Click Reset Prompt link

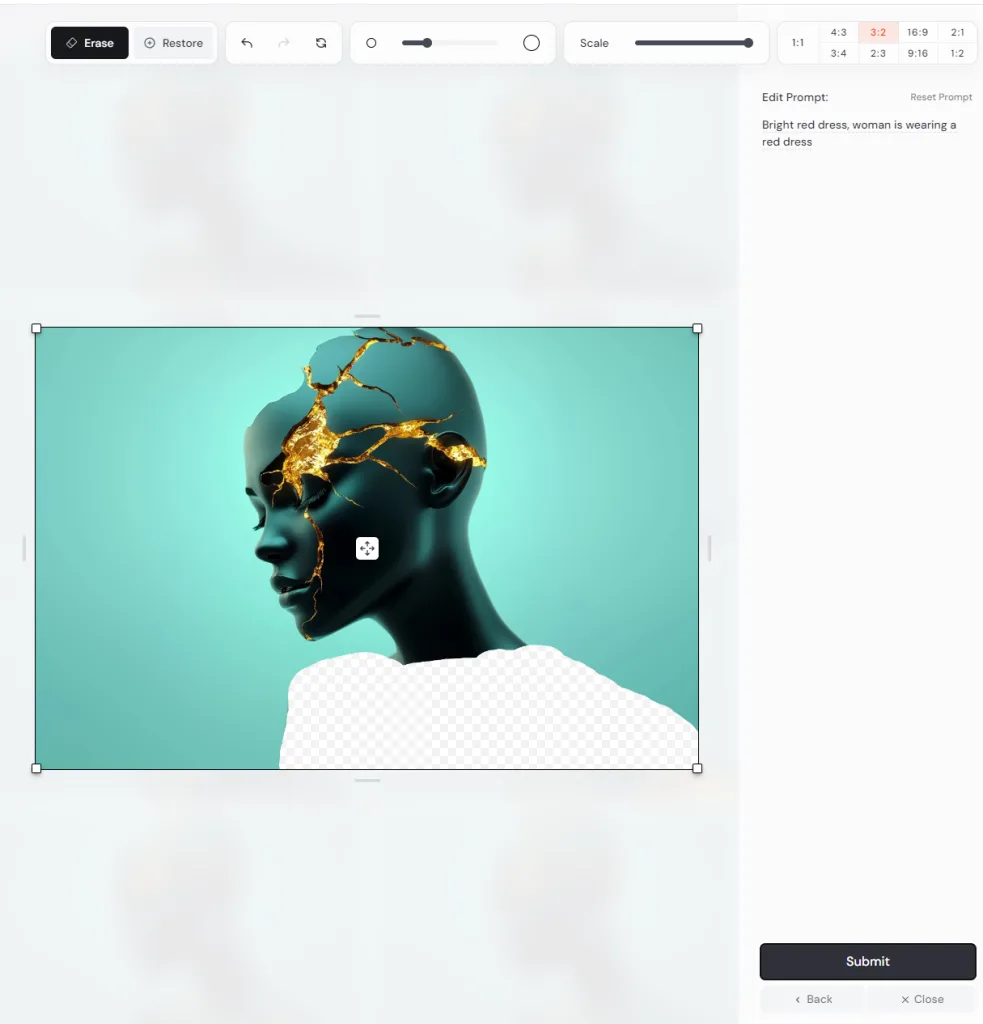940,97
